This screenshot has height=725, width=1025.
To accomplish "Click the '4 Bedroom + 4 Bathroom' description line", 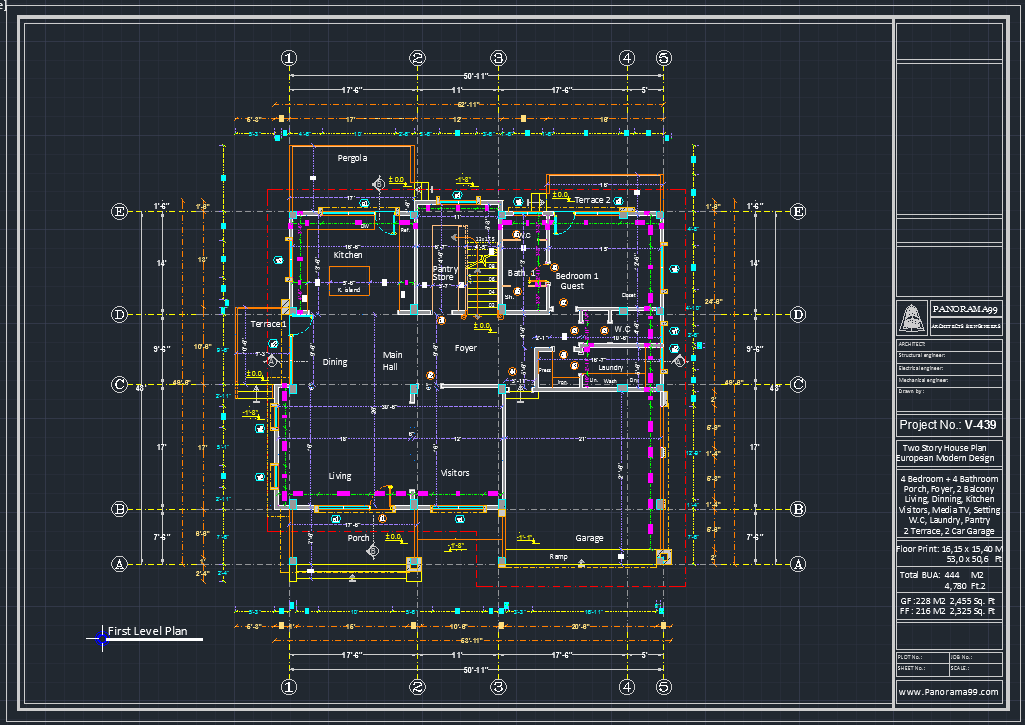I will pyautogui.click(x=949, y=479).
